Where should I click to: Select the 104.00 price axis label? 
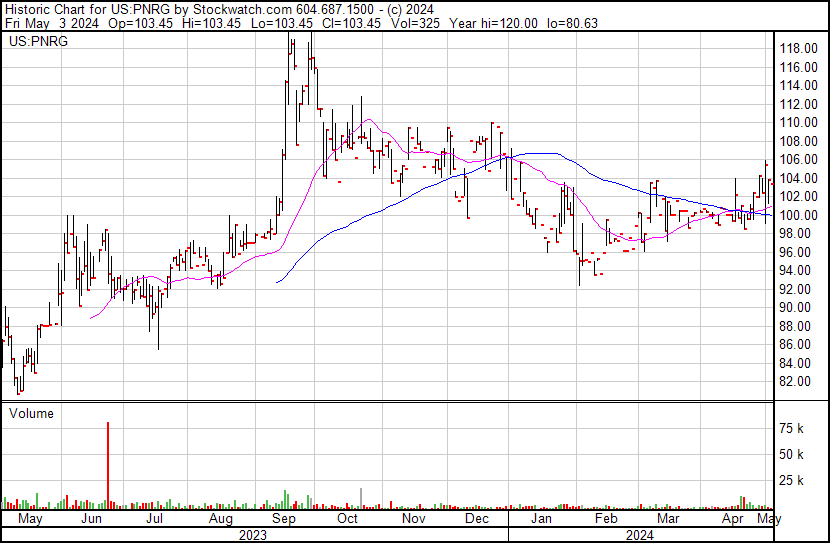(798, 178)
